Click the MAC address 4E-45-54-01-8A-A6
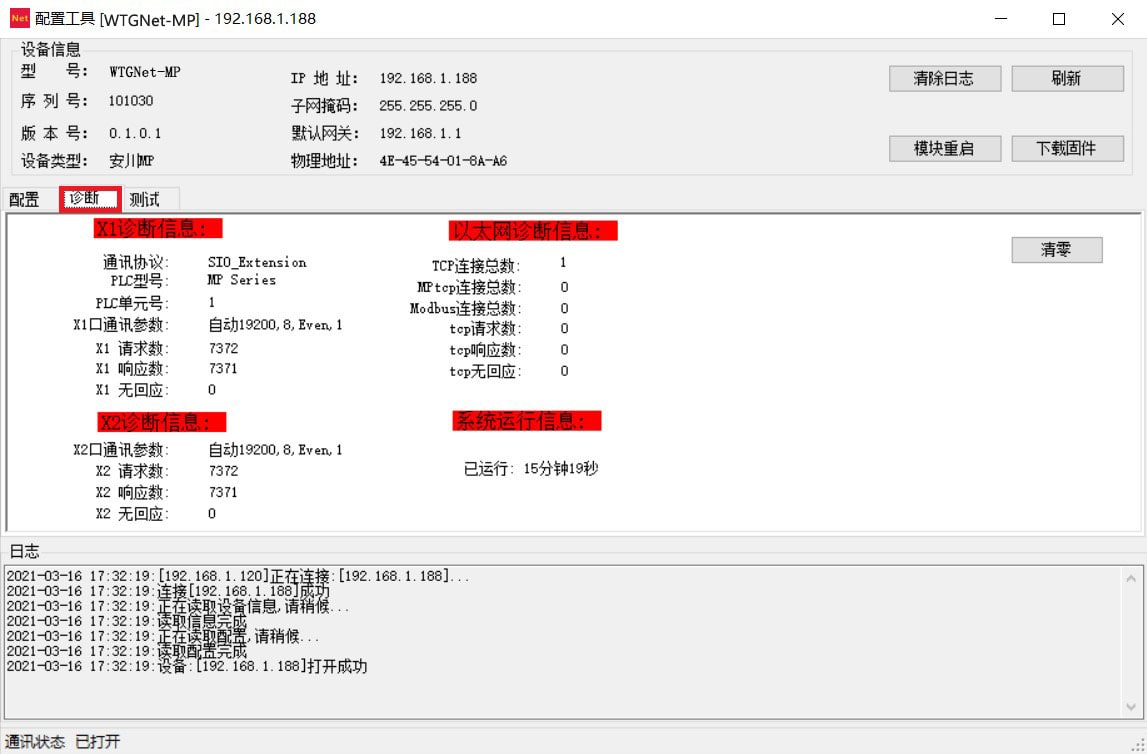 [443, 161]
